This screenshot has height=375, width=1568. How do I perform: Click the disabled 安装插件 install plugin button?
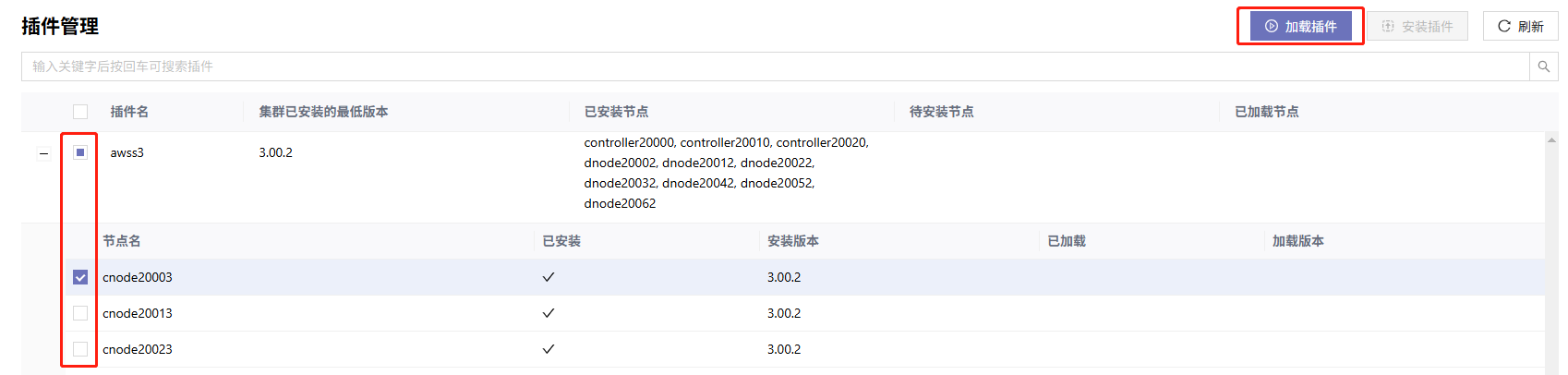tap(1417, 26)
